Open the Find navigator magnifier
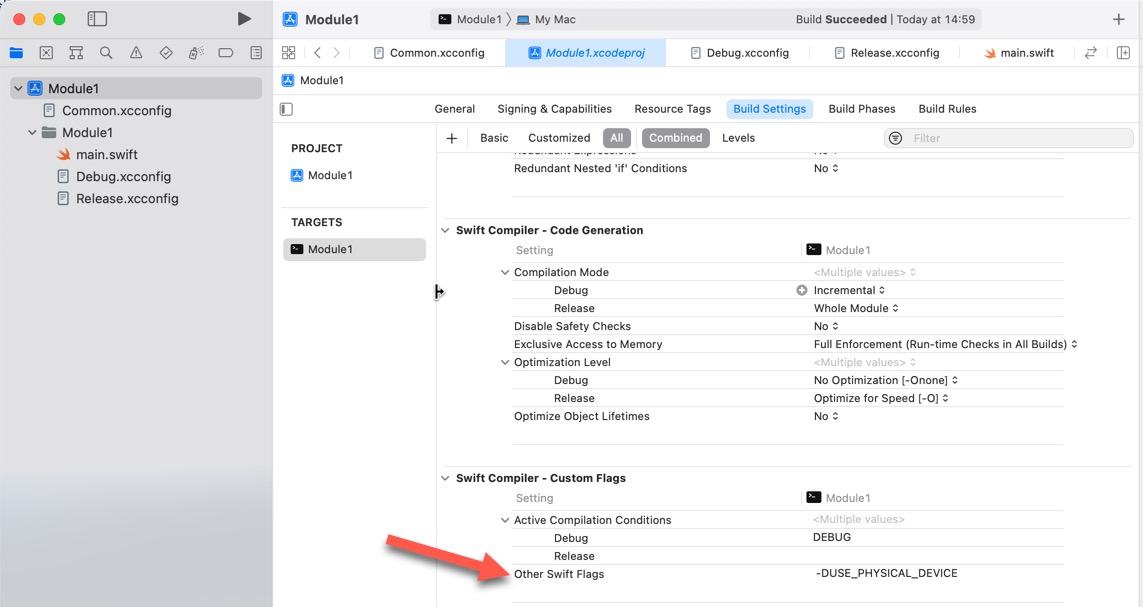Screen dimensions: 1143x607 coord(106,52)
